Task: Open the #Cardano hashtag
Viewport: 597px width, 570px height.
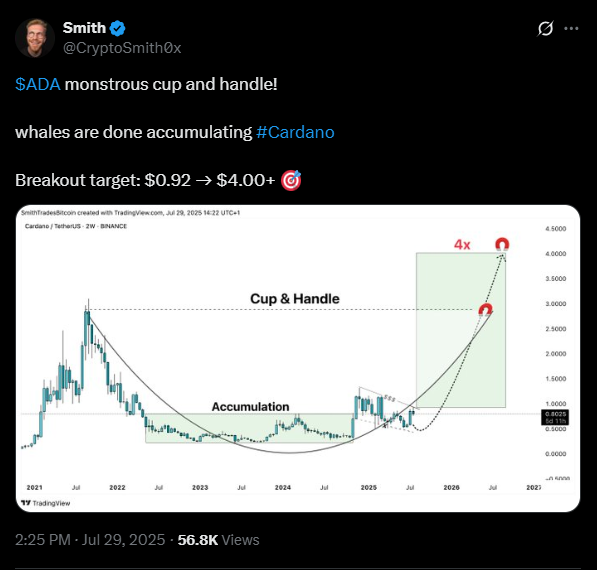Action: [295, 132]
